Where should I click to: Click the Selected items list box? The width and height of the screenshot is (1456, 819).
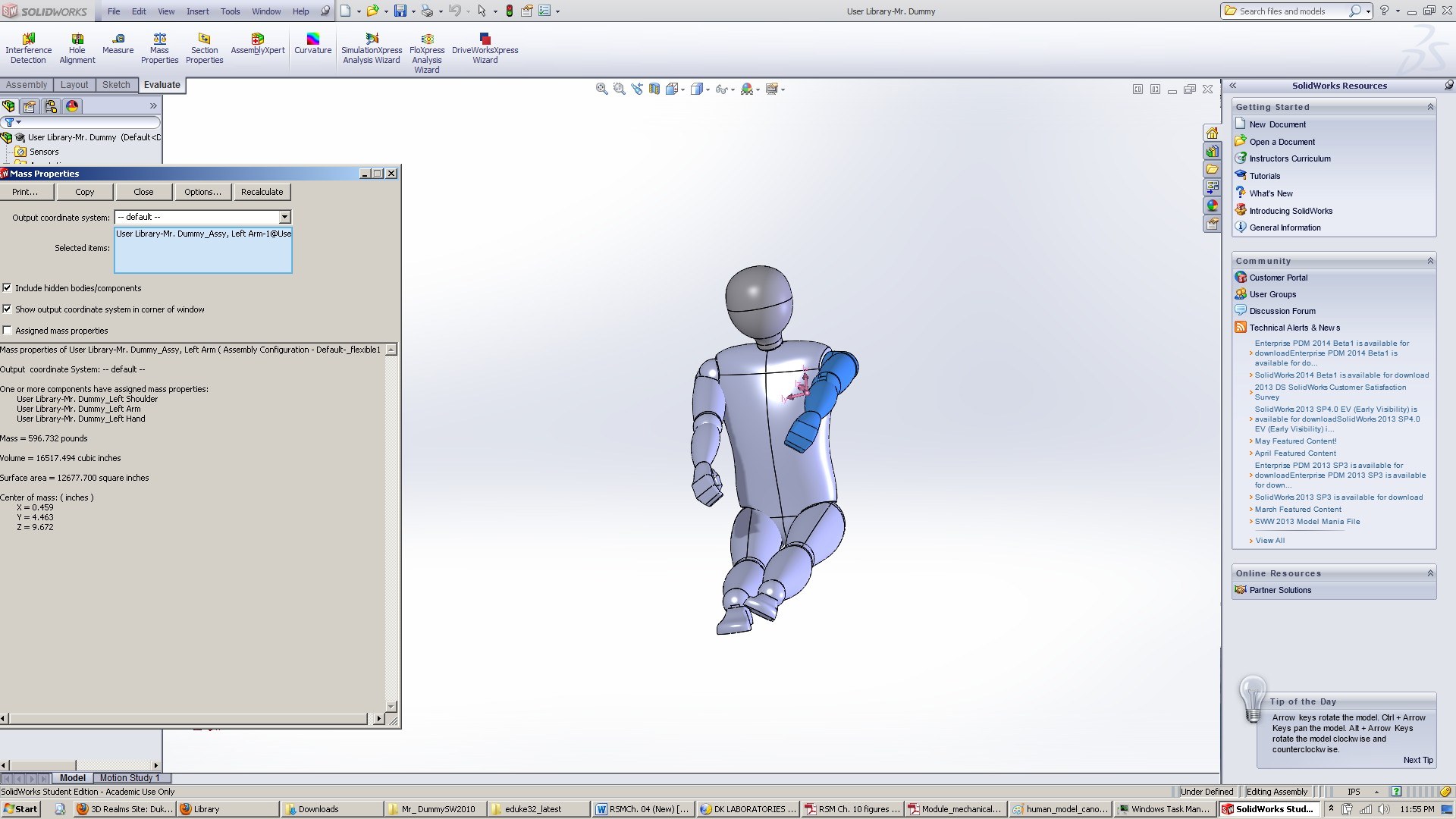coord(203,250)
